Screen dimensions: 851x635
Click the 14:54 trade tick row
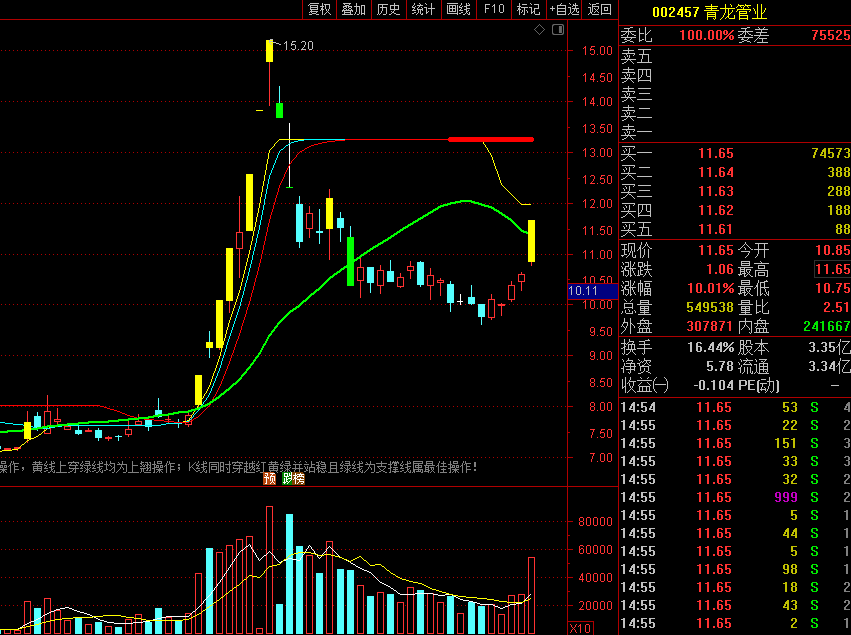(735, 407)
